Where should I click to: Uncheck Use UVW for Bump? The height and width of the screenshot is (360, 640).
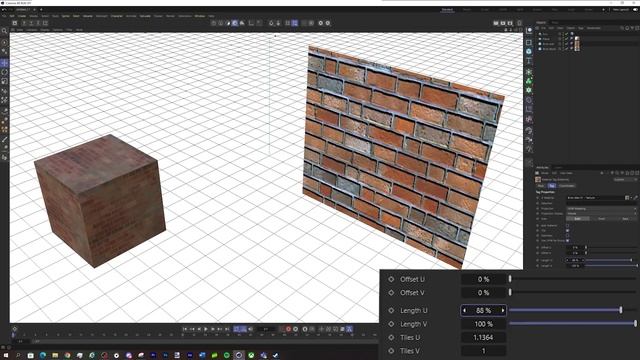point(567,240)
